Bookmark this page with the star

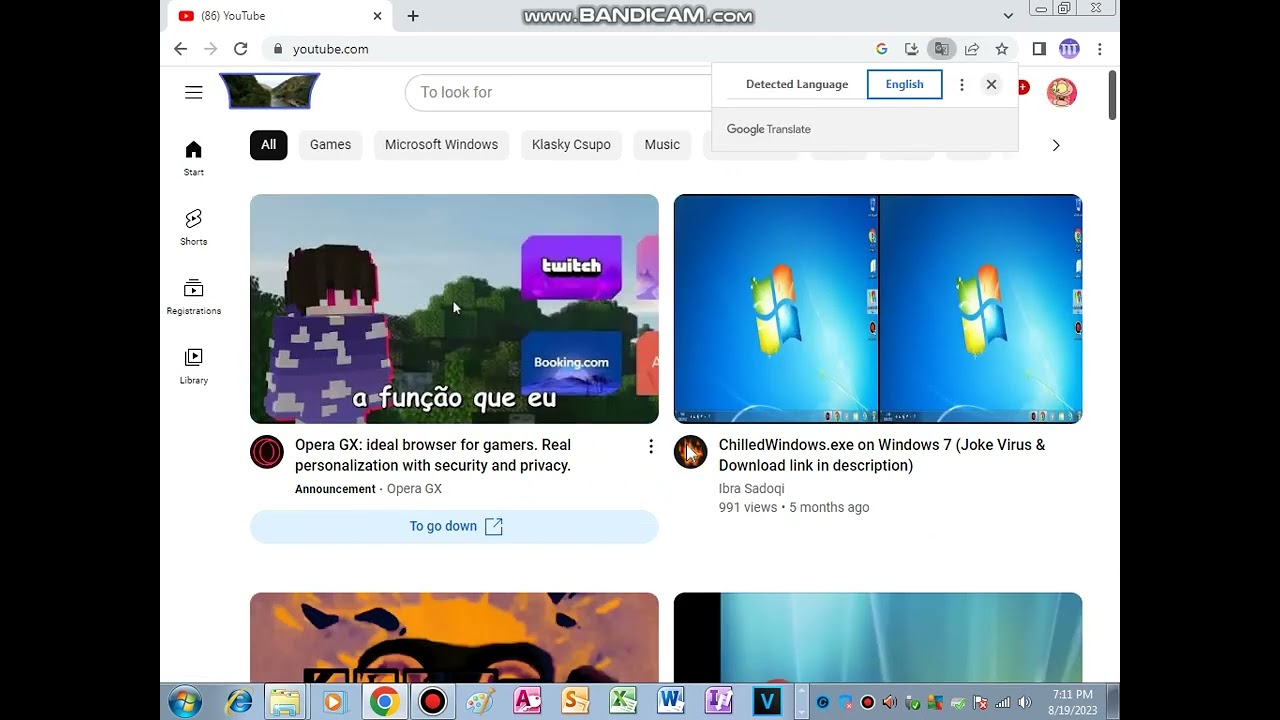(1001, 49)
